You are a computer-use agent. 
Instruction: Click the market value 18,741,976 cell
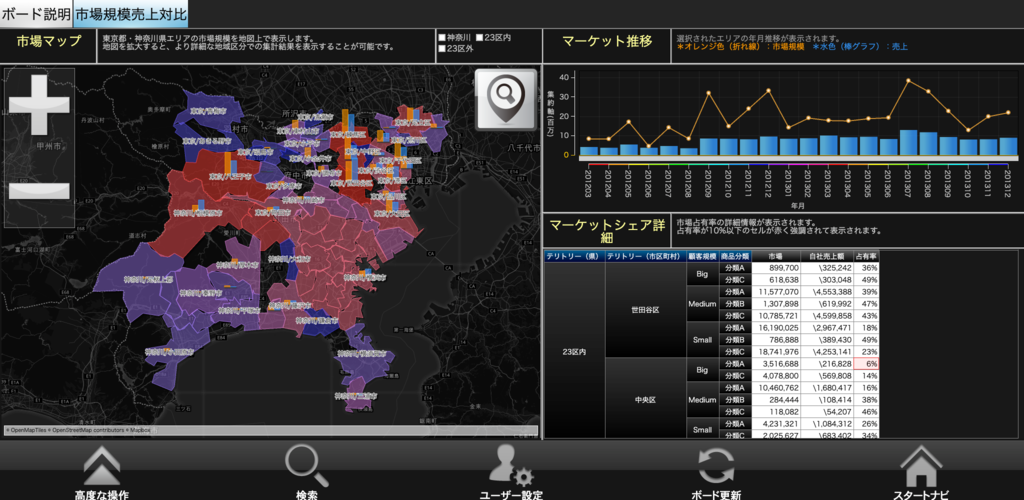point(776,352)
